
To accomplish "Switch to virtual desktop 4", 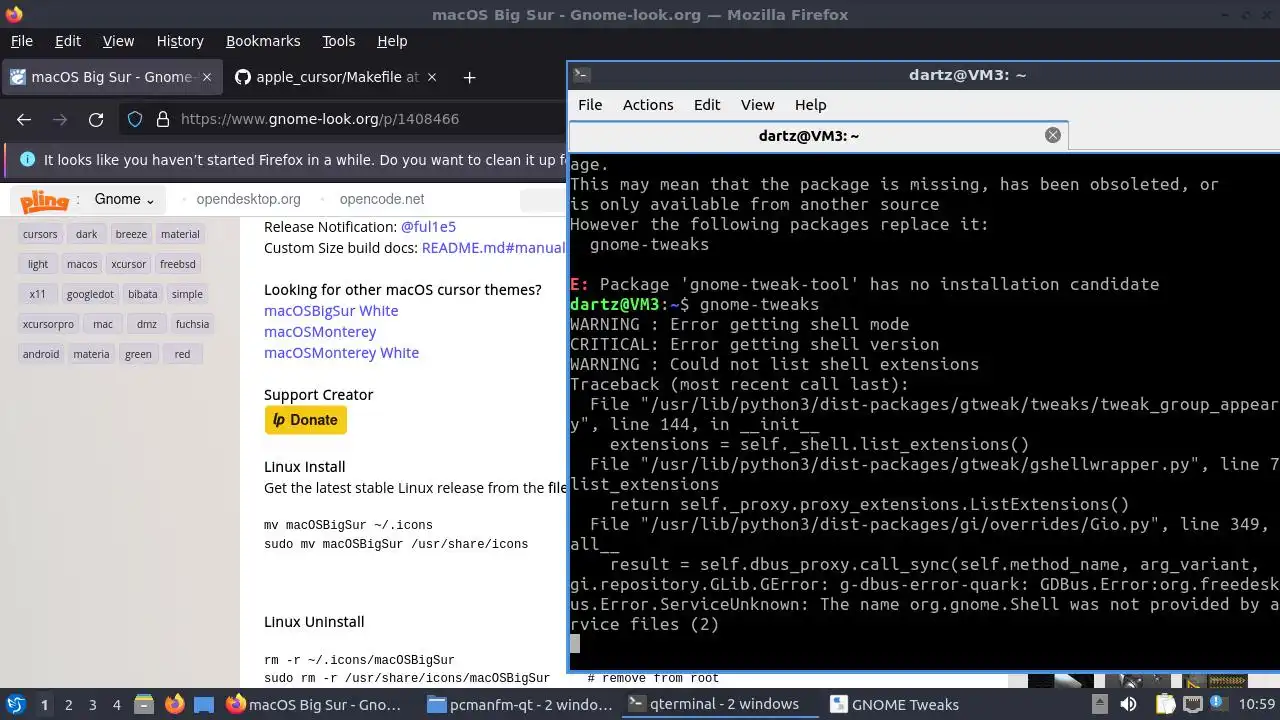I will pyautogui.click(x=117, y=704).
